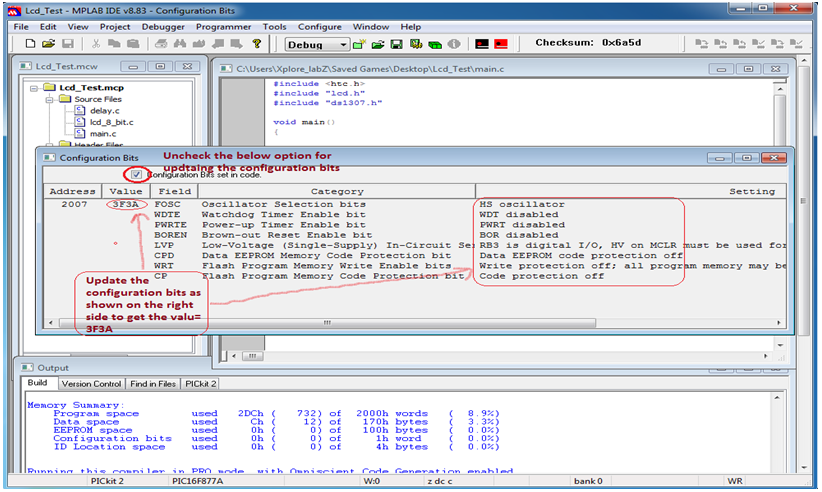This screenshot has height=492, width=822.
Task: Click the New File toolbar icon
Action: (x=30, y=44)
